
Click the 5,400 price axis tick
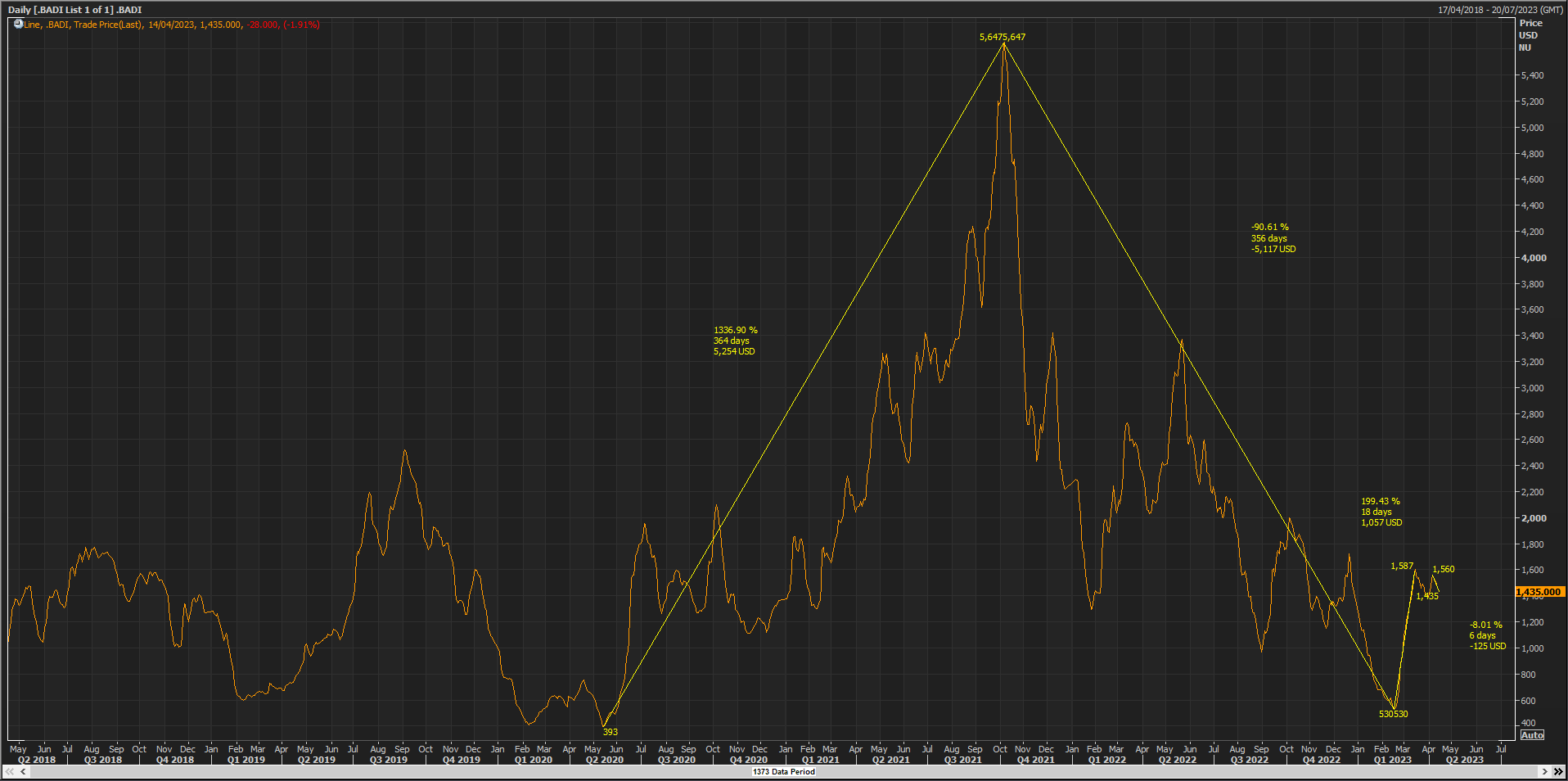pyautogui.click(x=1532, y=75)
